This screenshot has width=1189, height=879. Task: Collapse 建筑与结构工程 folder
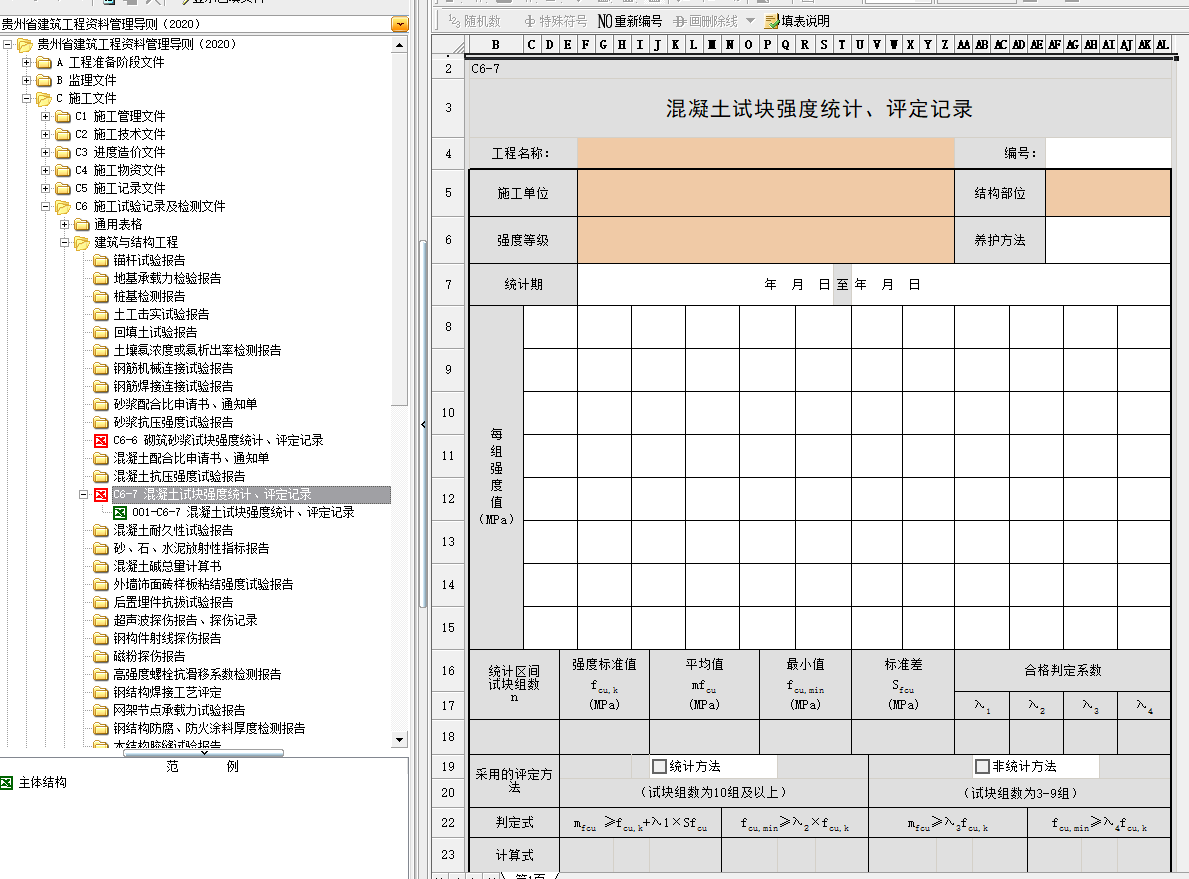[x=64, y=243]
